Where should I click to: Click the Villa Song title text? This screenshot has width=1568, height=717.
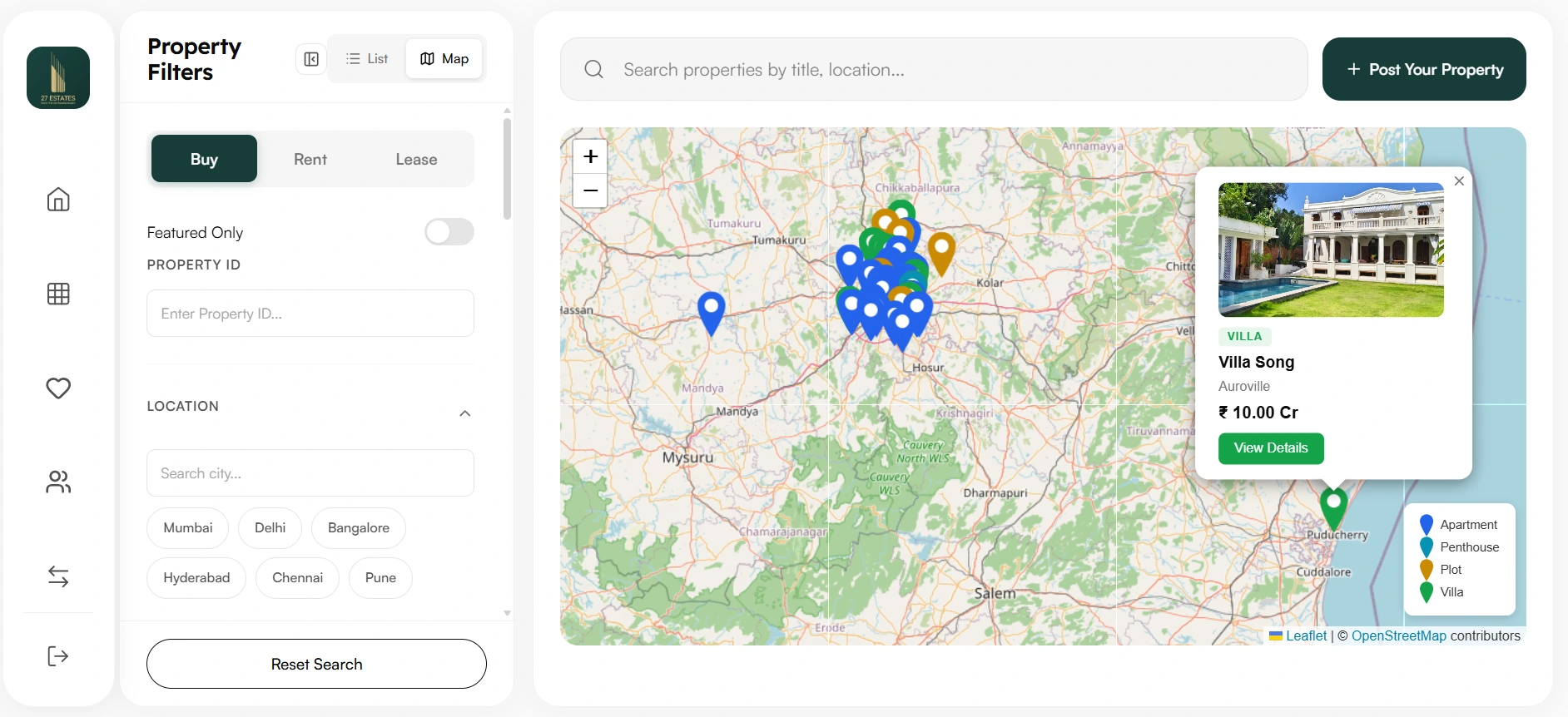point(1257,362)
